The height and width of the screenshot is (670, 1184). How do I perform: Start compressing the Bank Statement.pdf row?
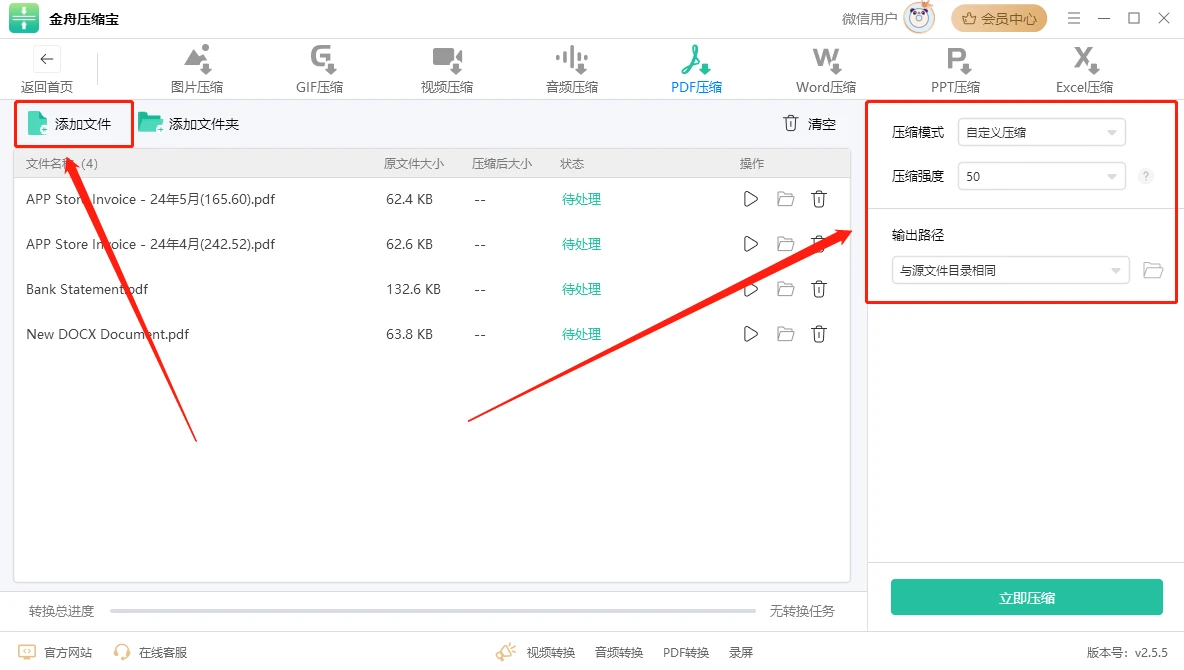point(751,289)
